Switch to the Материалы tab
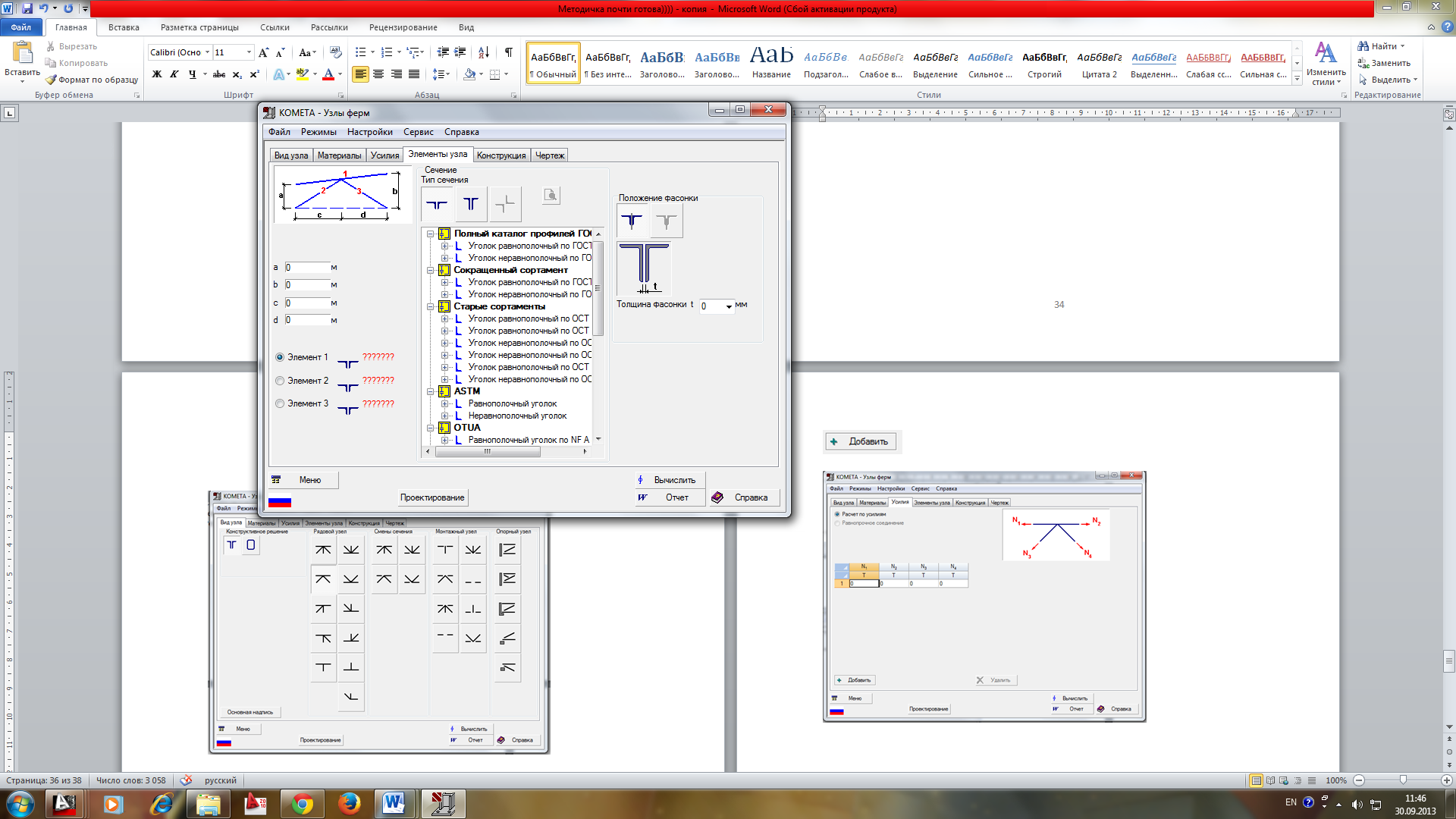Image resolution: width=1456 pixels, height=819 pixels. [x=339, y=155]
